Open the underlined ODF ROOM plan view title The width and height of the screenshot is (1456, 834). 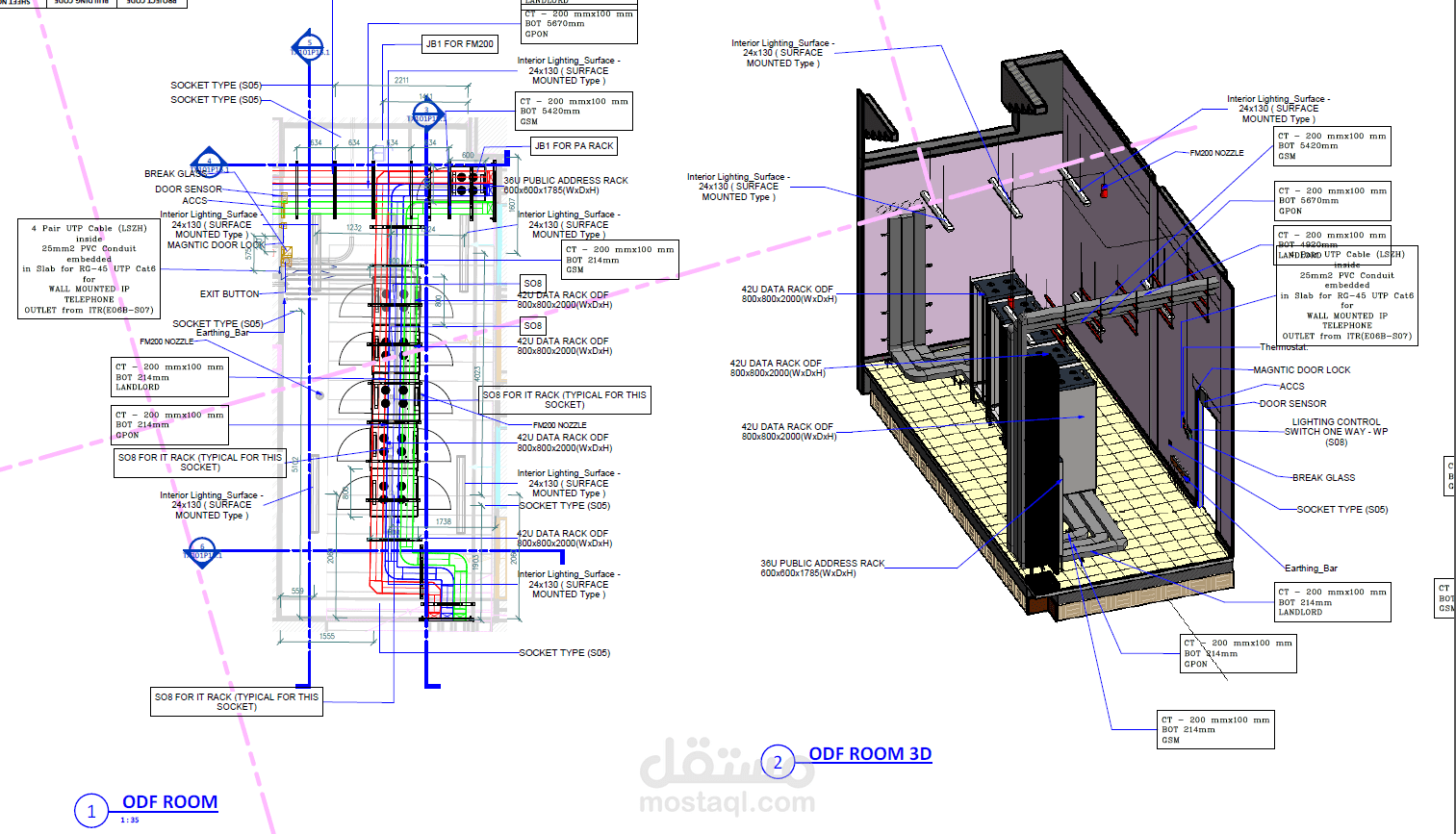tap(169, 802)
